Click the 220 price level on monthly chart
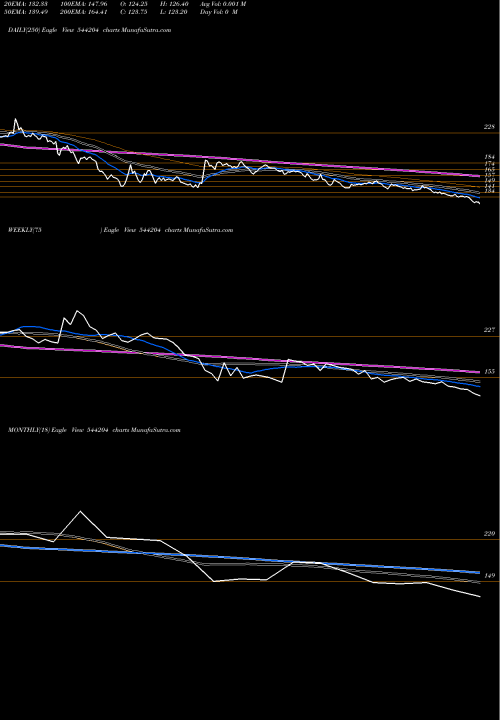The height and width of the screenshot is (720, 500). [489, 534]
